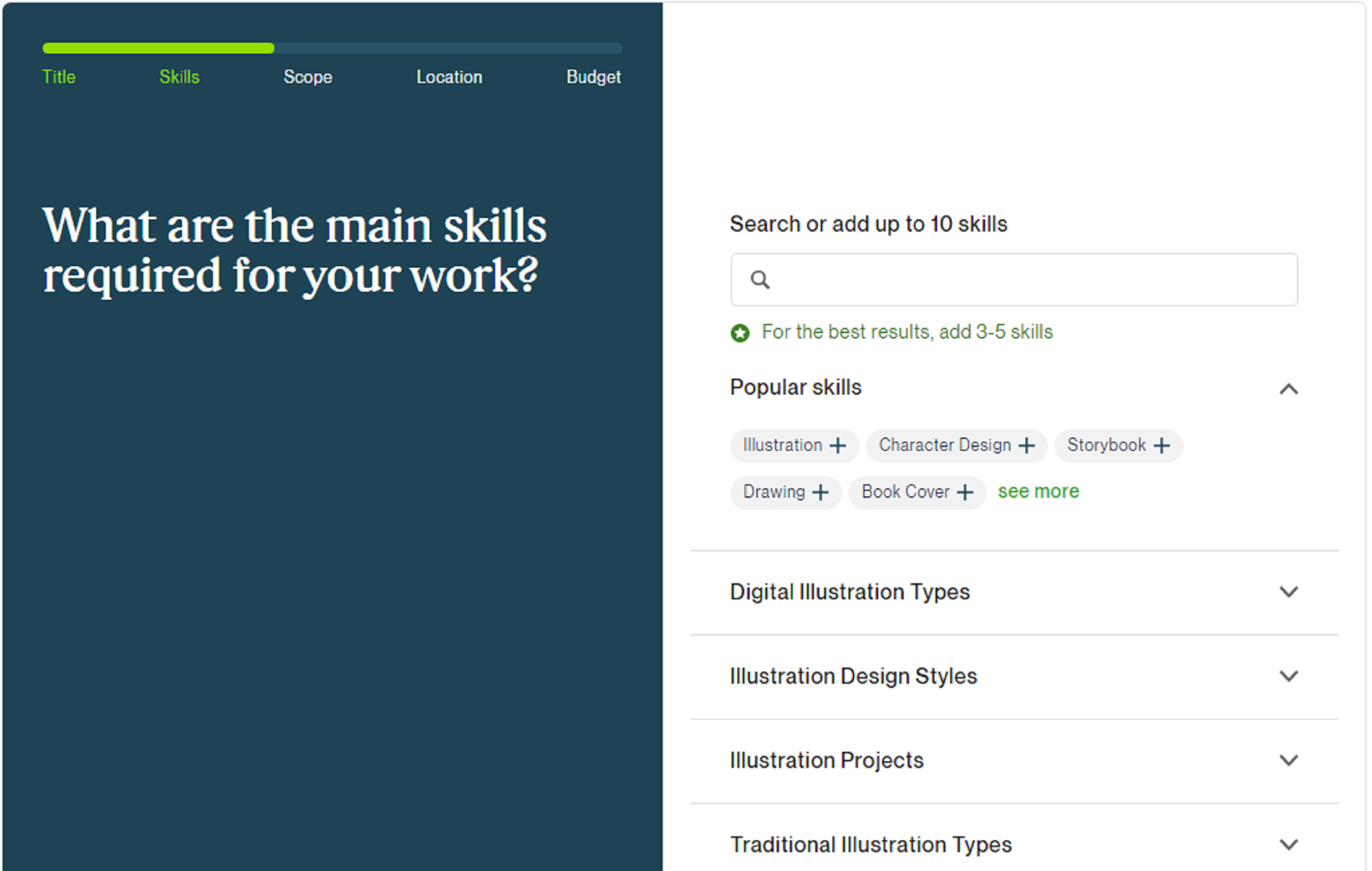Image resolution: width=1372 pixels, height=871 pixels.
Task: Select the Skills step label
Action: coord(179,77)
